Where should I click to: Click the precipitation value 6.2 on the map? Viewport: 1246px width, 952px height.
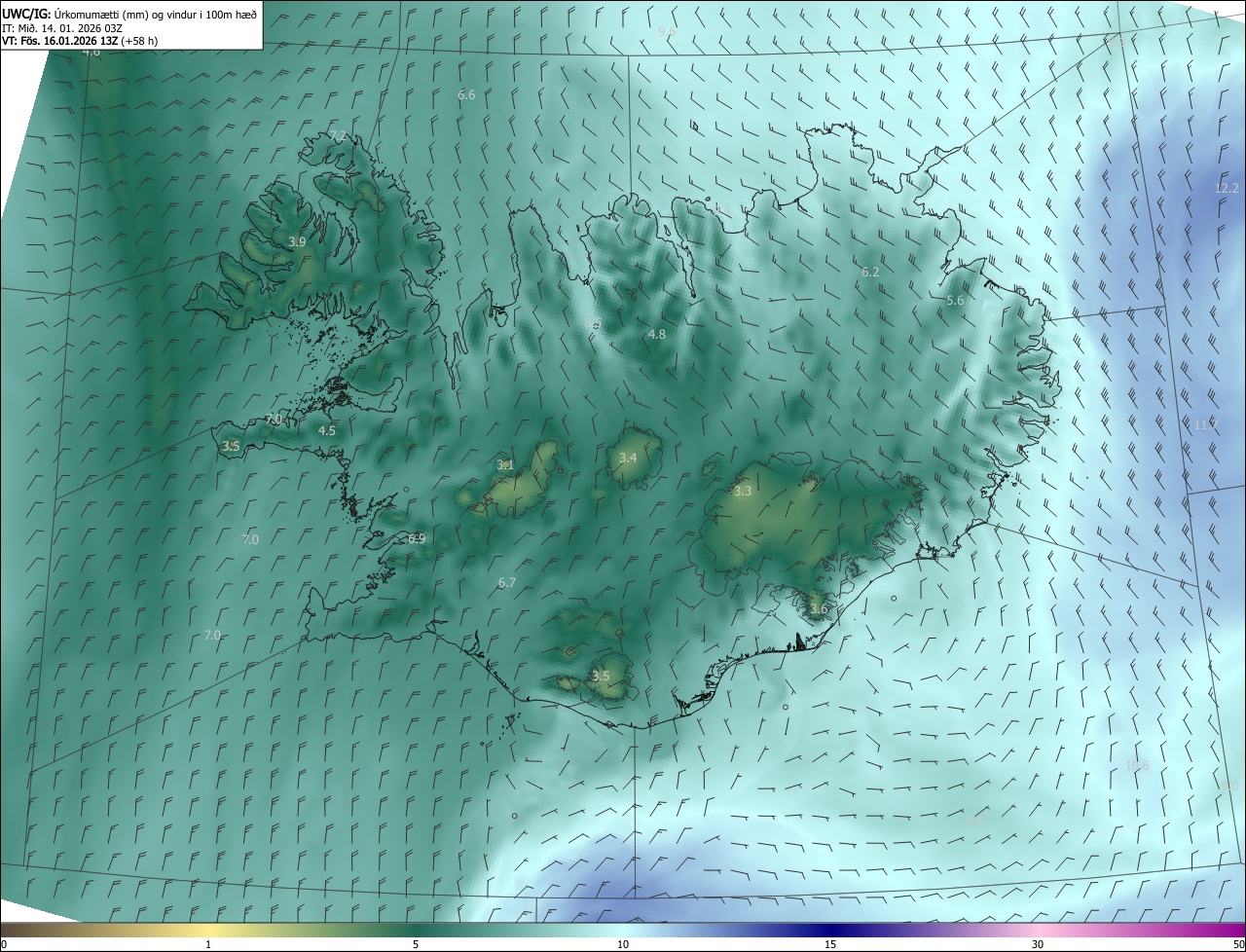click(870, 273)
